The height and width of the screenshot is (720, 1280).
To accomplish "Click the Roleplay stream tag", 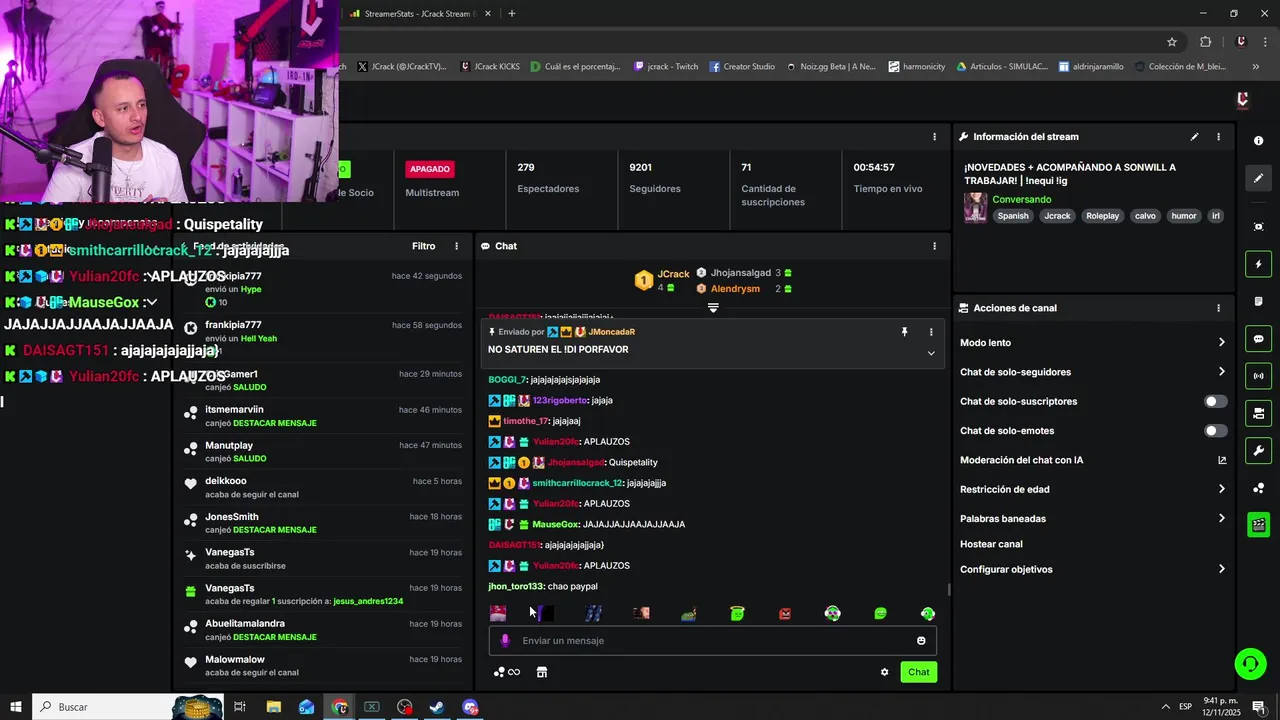I will point(1103,216).
